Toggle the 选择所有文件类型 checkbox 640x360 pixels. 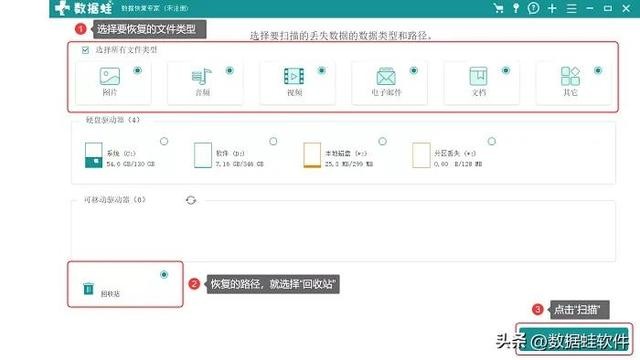point(85,50)
